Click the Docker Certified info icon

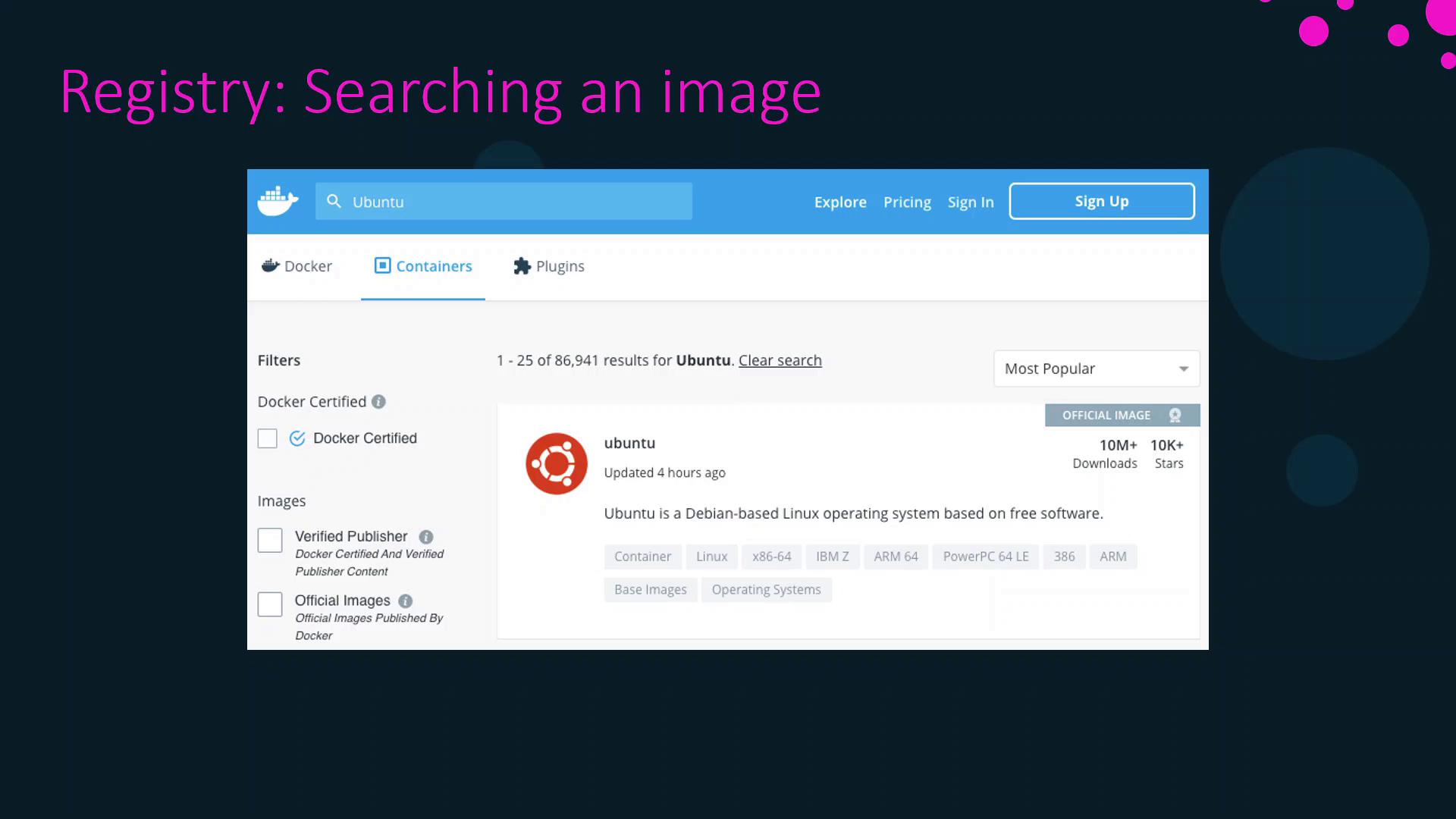tap(378, 402)
